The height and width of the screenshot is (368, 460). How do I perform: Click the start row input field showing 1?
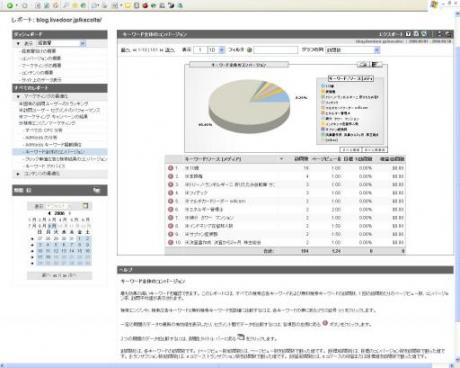200,50
